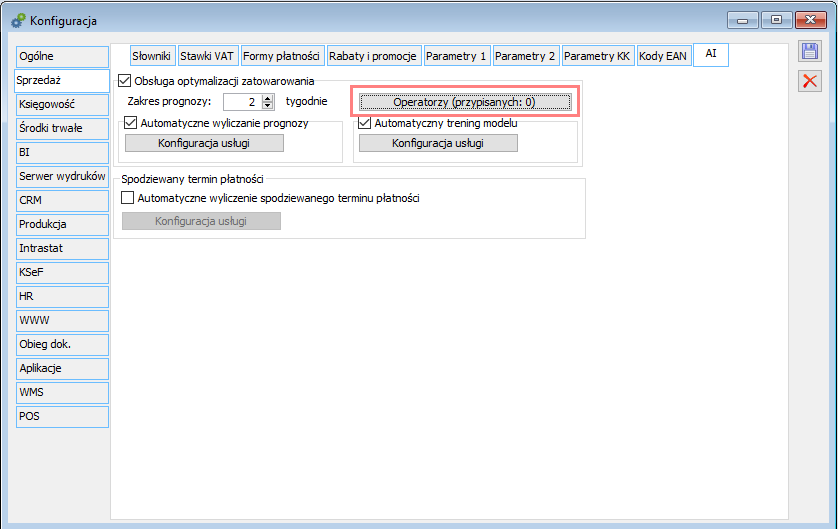Open the Ogólne section
The image size is (838, 529).
pos(63,57)
